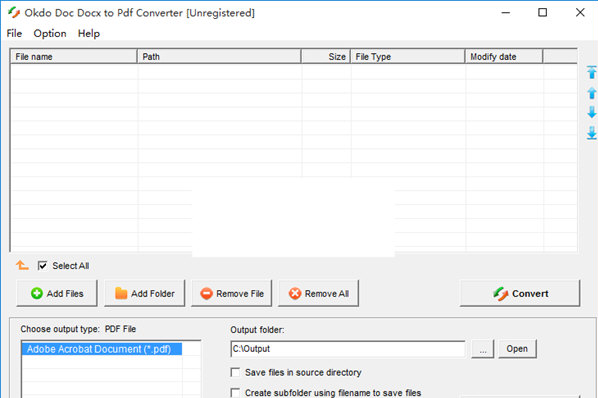Browse for output folder with ellipsis button
598x398 pixels.
(x=483, y=349)
